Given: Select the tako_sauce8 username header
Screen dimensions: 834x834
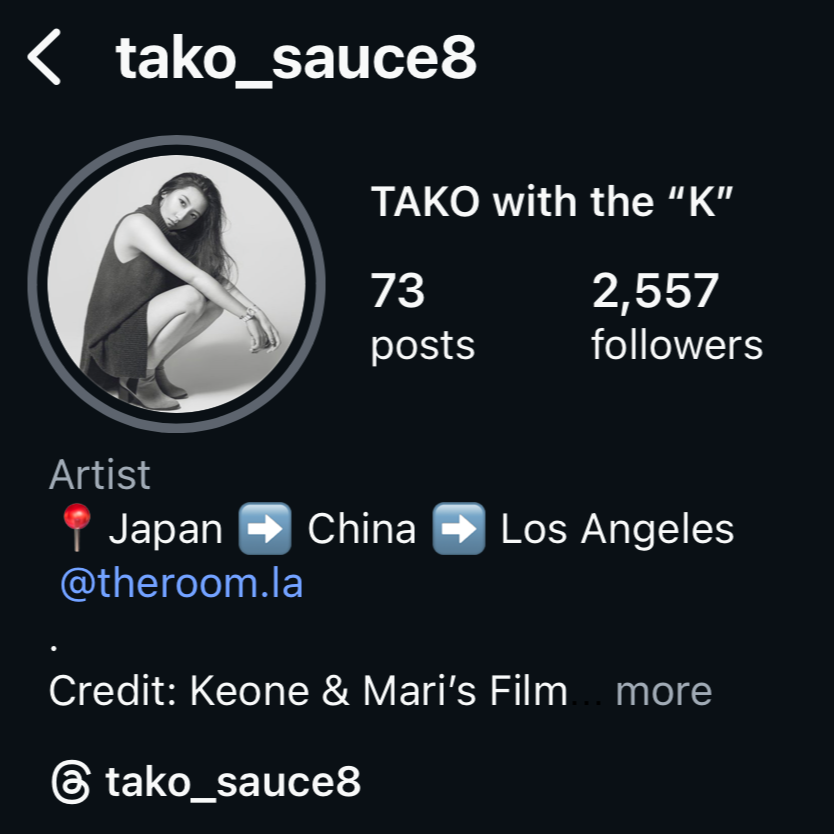Looking at the screenshot, I should click(x=296, y=59).
